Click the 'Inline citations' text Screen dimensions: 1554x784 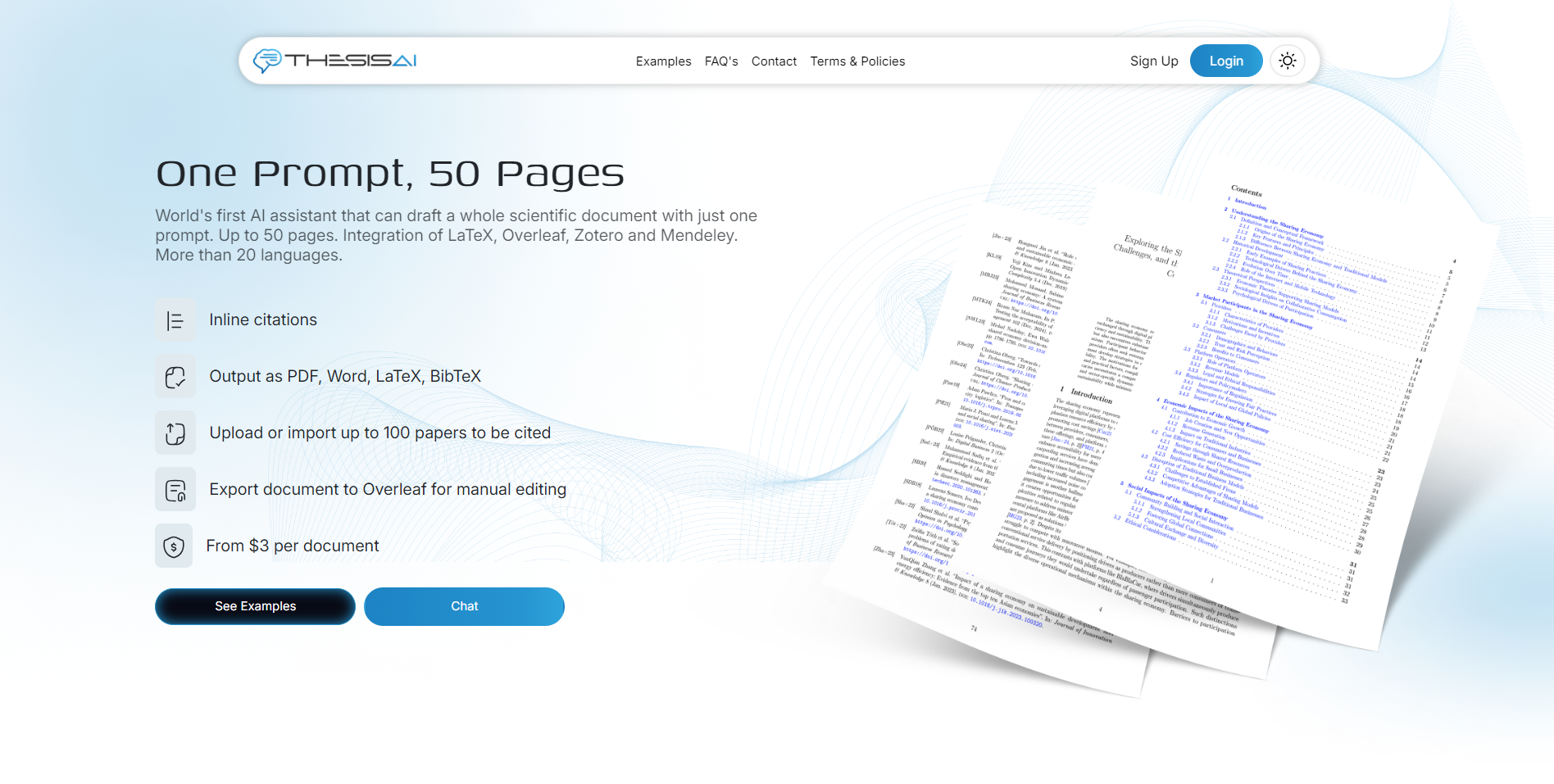(x=263, y=319)
